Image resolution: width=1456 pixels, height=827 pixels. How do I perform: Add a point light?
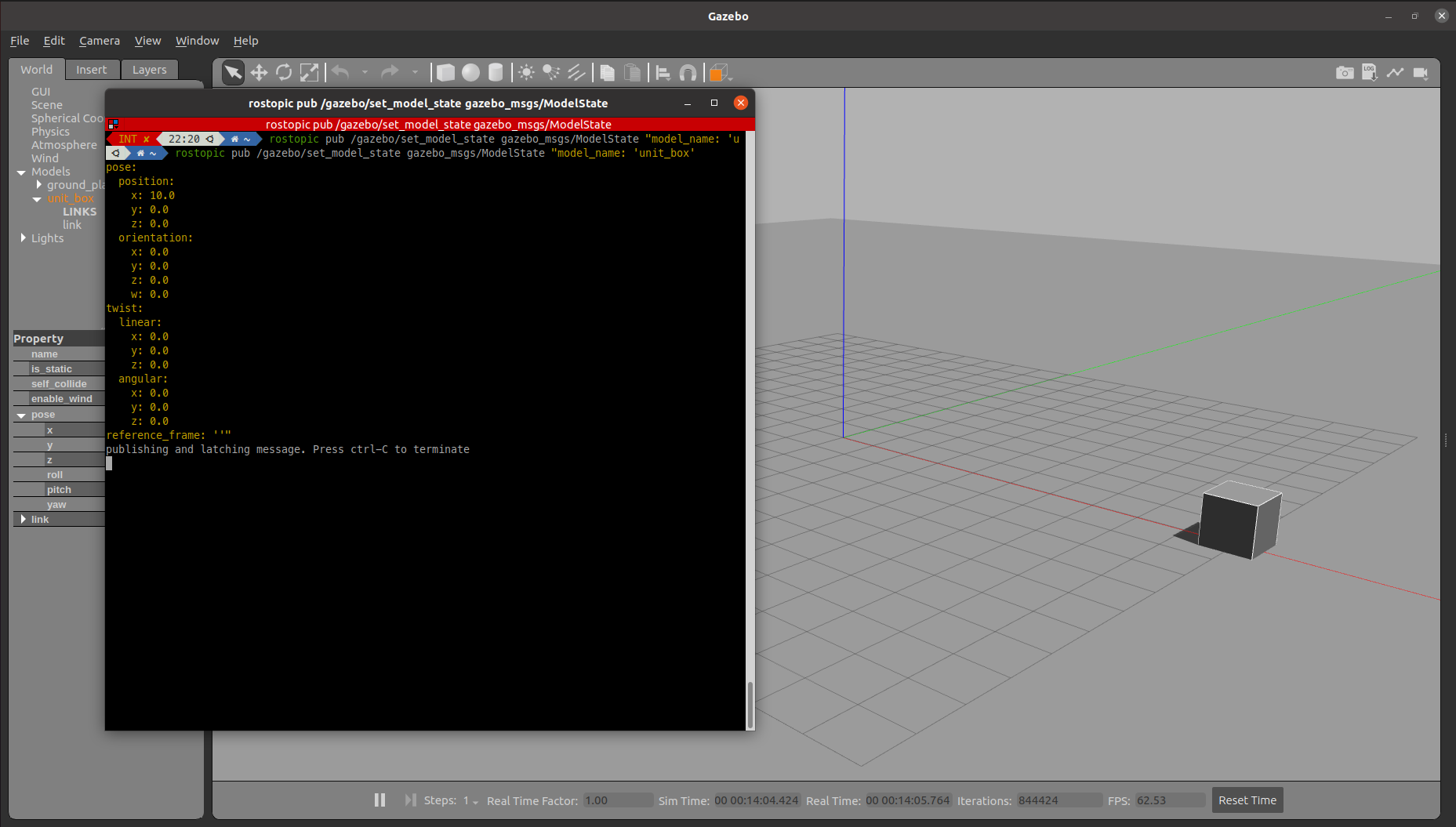527,73
